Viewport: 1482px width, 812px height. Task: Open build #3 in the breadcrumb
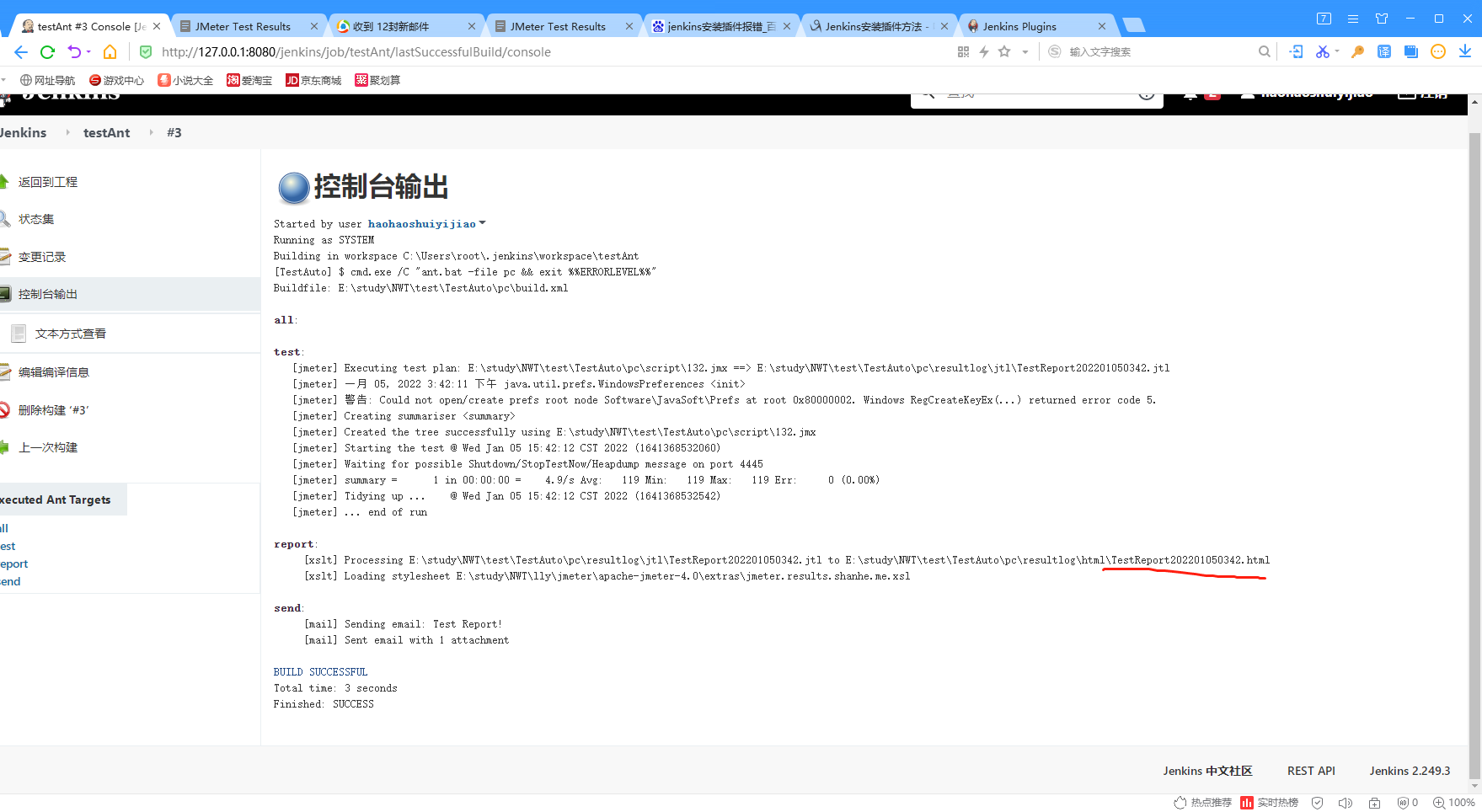[x=174, y=133]
